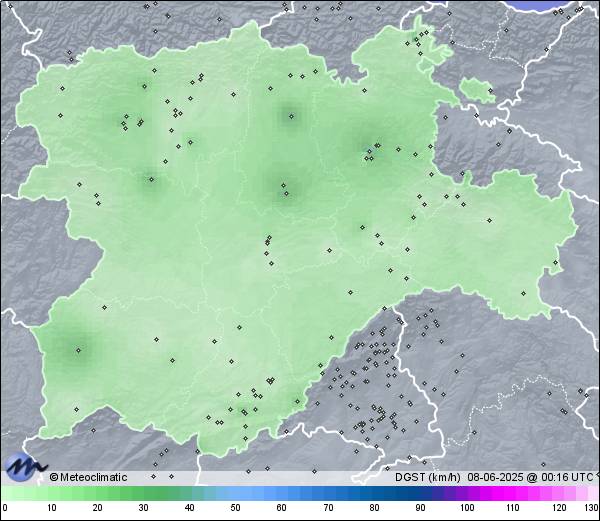Click the DGST (km/h) variable label
600x521 pixels.
coord(428,477)
